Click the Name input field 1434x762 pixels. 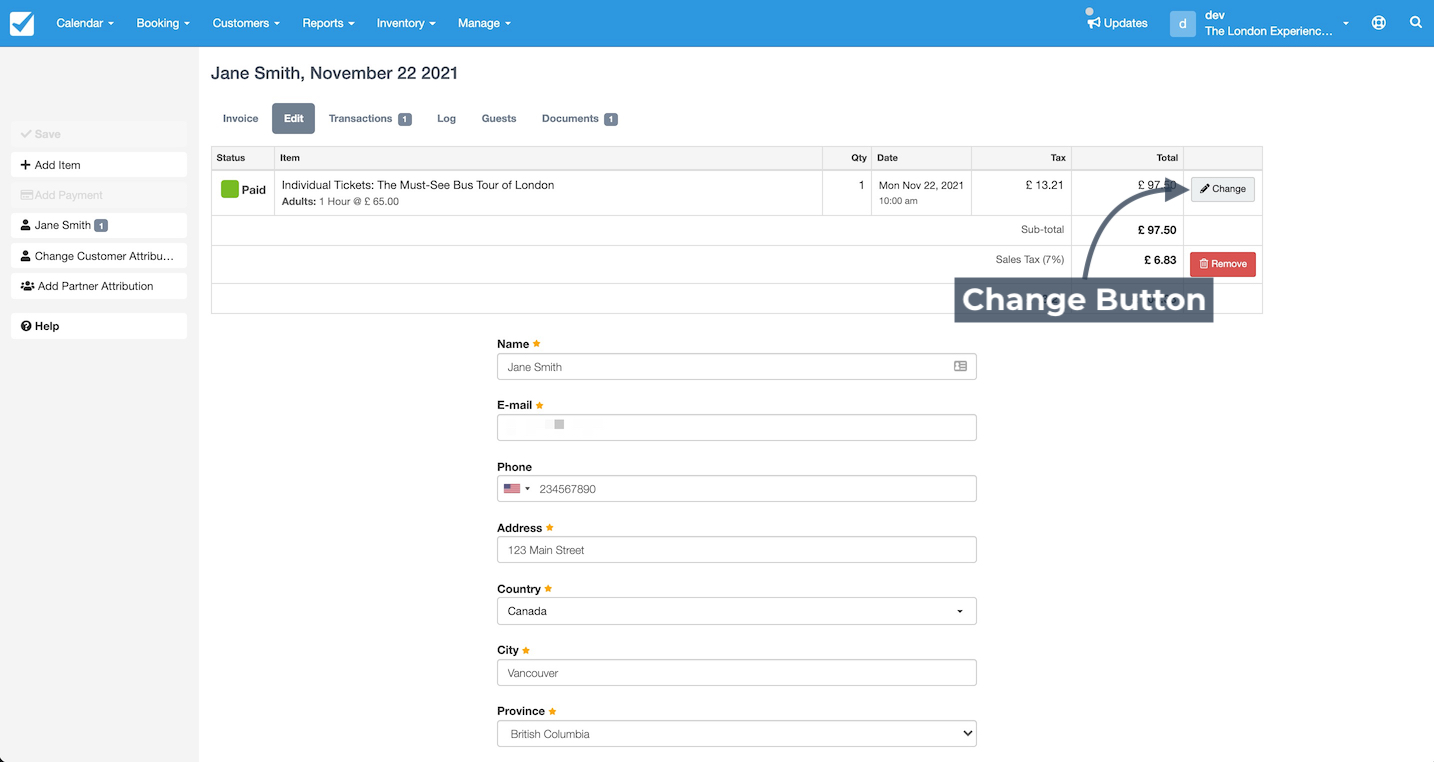point(736,367)
